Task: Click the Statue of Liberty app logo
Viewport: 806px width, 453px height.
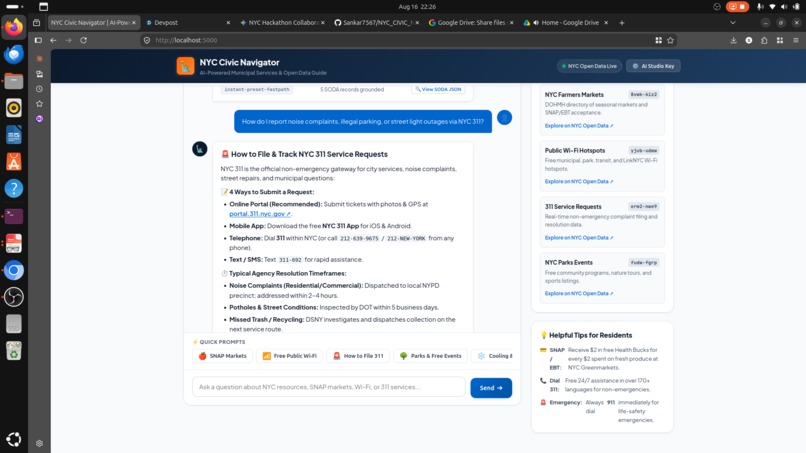Action: click(186, 66)
